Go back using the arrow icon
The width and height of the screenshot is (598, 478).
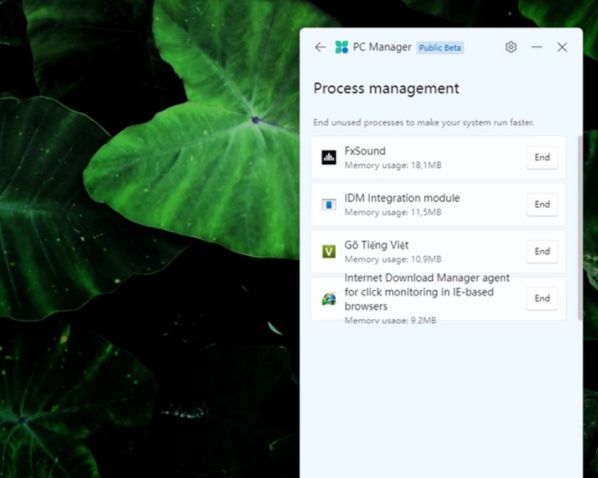pyautogui.click(x=320, y=47)
